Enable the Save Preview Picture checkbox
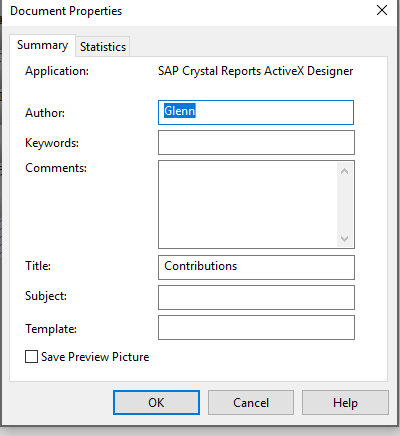The width and height of the screenshot is (400, 436). pyautogui.click(x=31, y=356)
